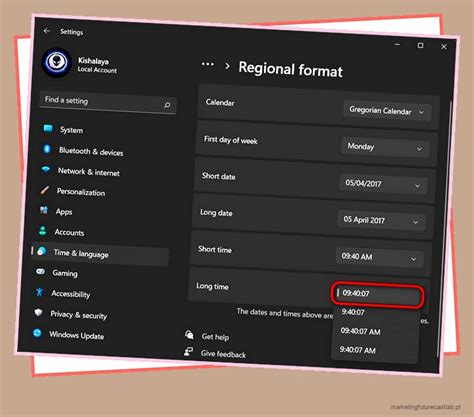Open the Kishalaya account avatar

[56, 62]
